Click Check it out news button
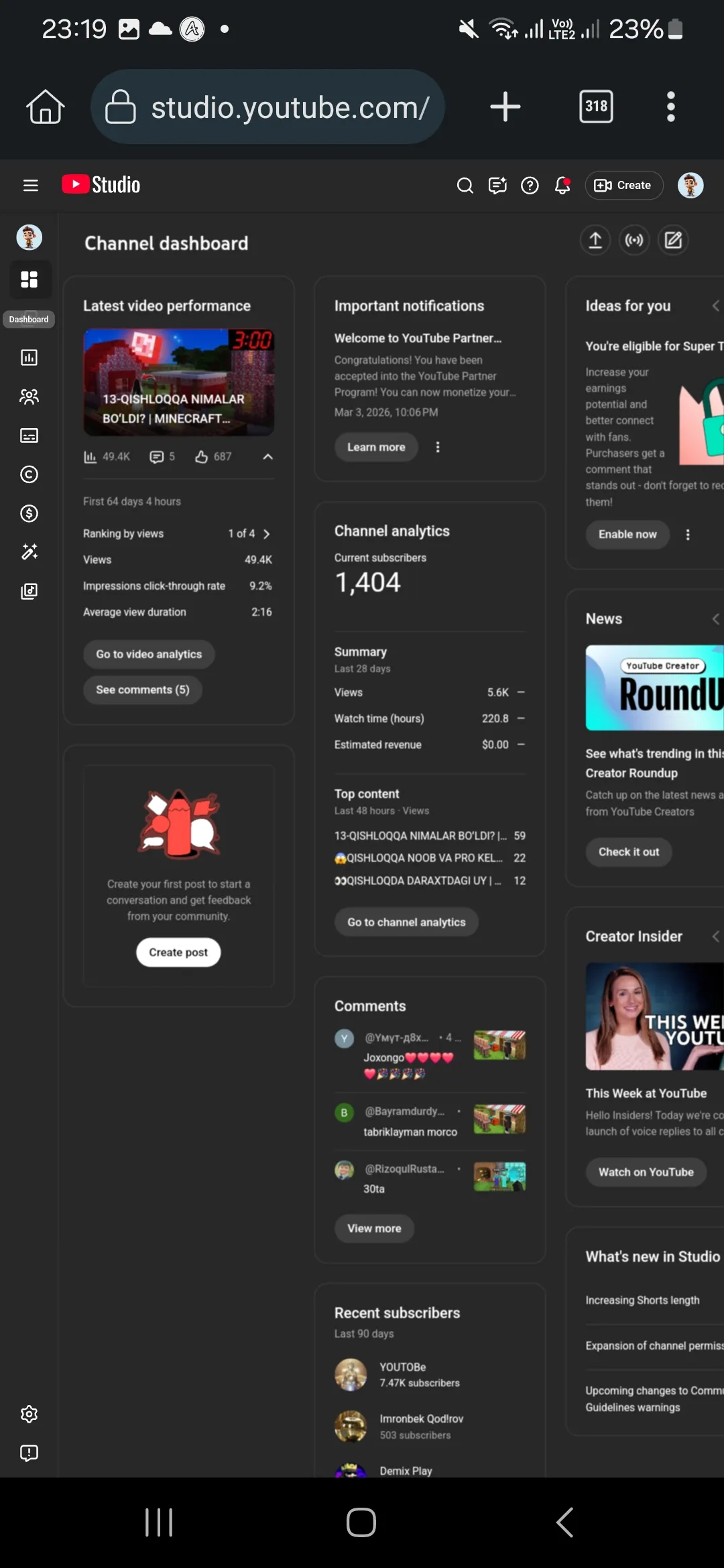The image size is (724, 1568). click(x=629, y=852)
